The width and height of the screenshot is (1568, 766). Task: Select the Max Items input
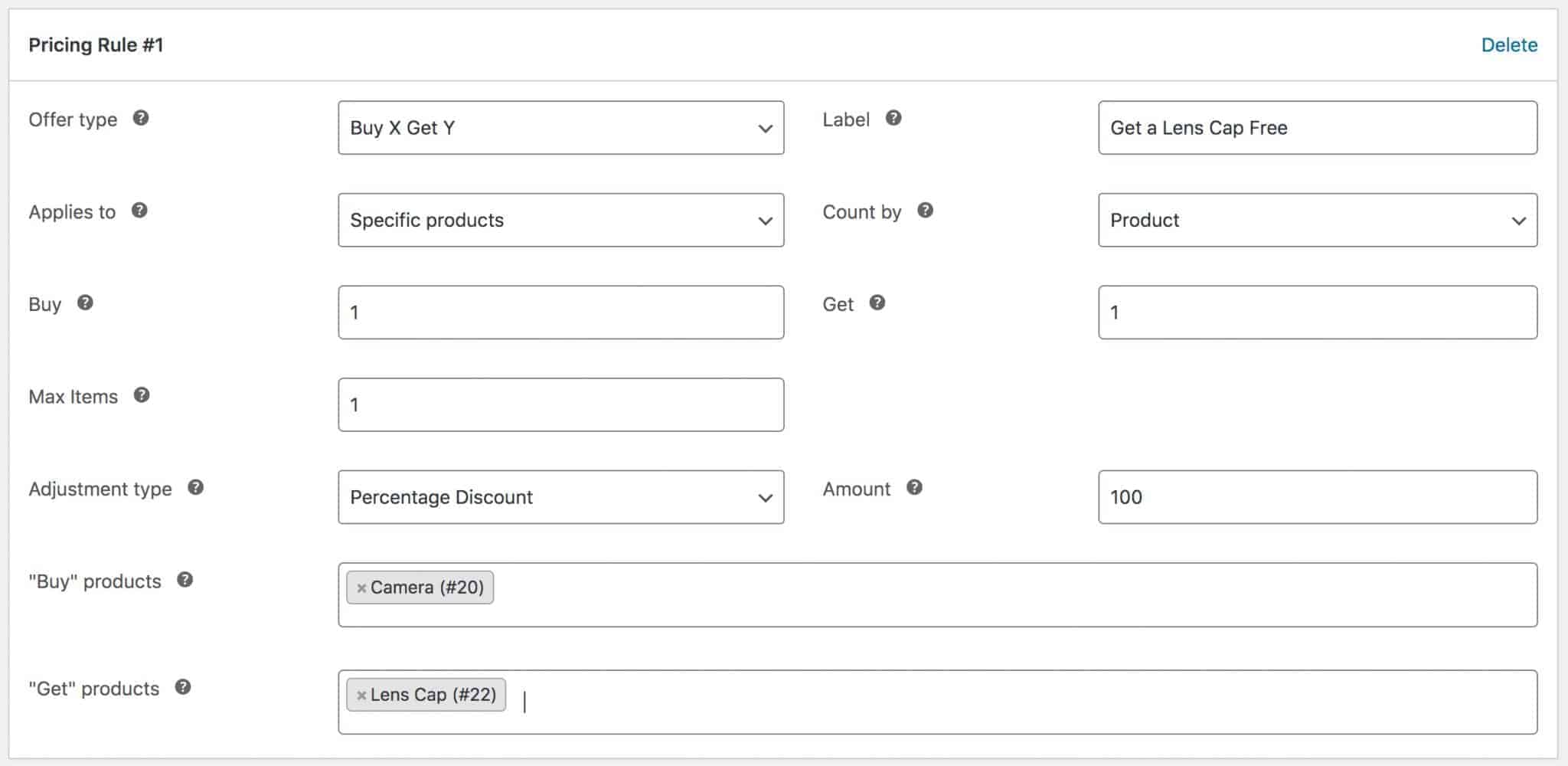tap(561, 404)
